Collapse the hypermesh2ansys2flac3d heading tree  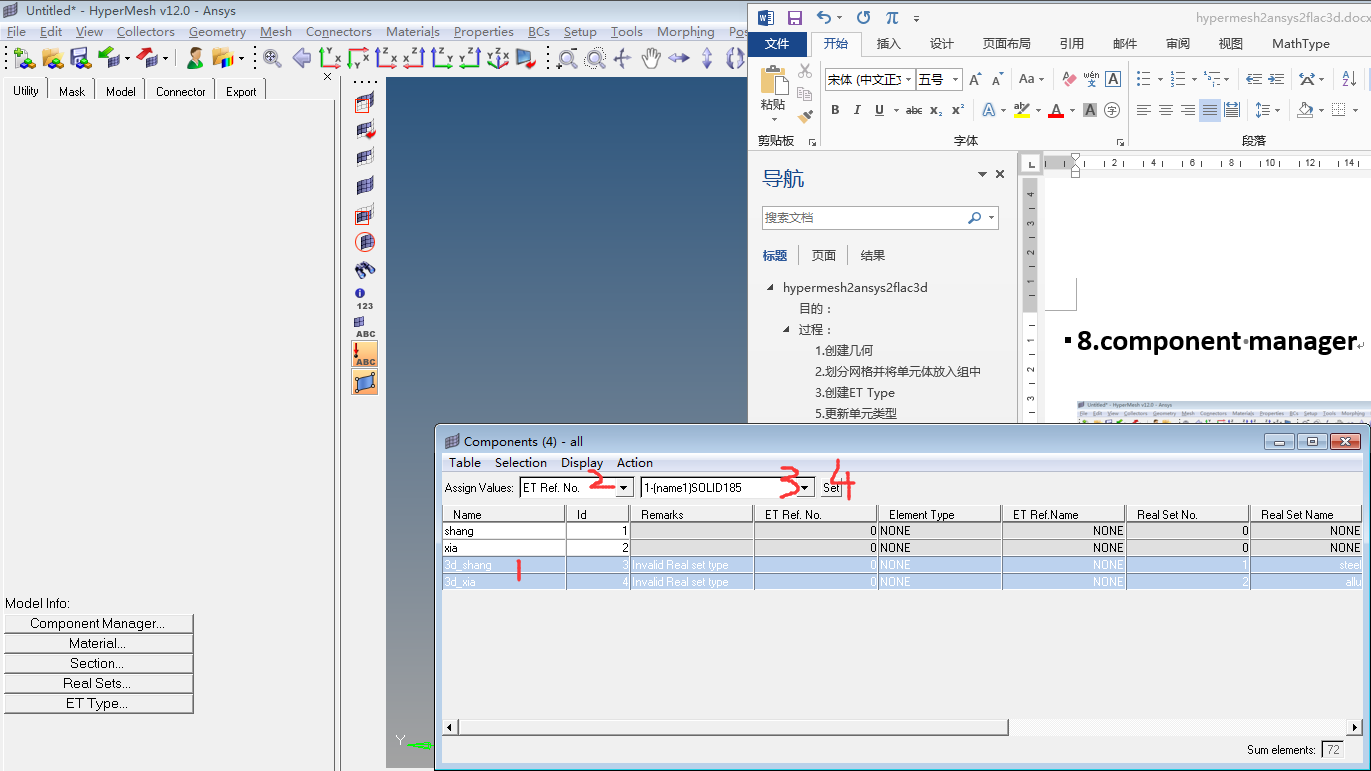point(770,288)
